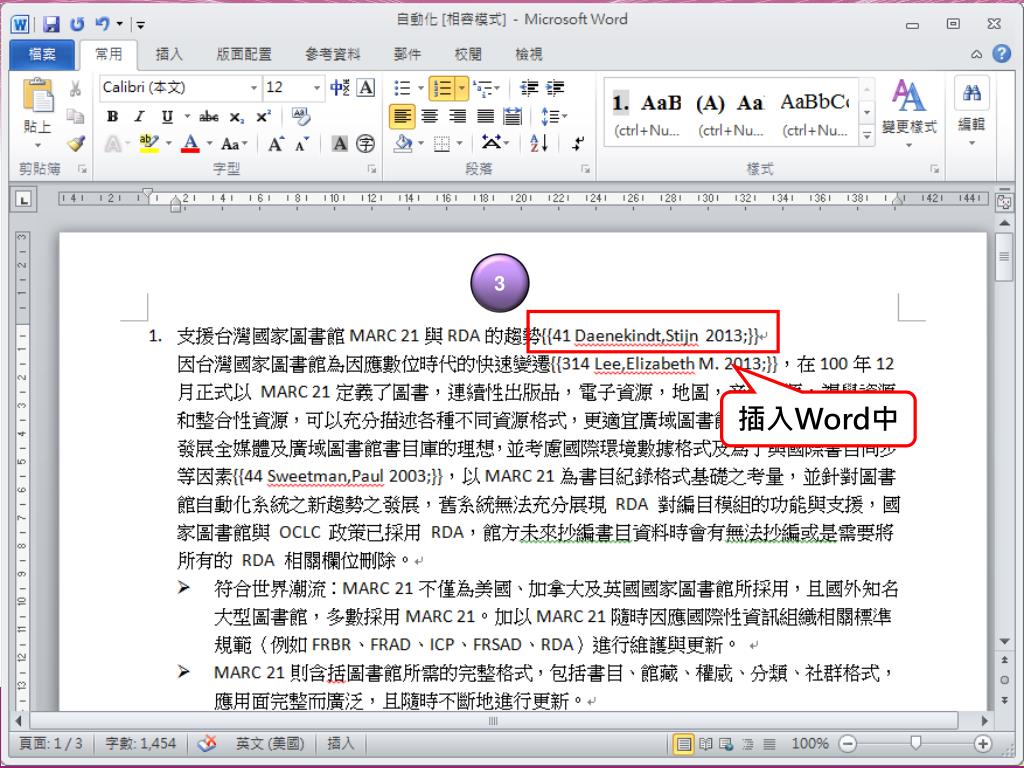1024x768 pixels.
Task: Click the zoom in plus button
Action: [983, 744]
